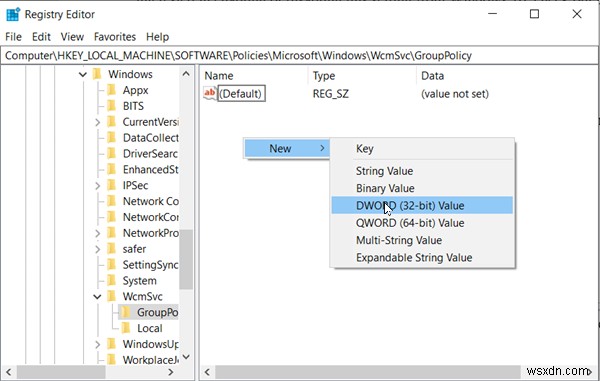Image resolution: width=600 pixels, height=381 pixels.
Task: Click the REG_SZ type cell
Action: [x=331, y=94]
